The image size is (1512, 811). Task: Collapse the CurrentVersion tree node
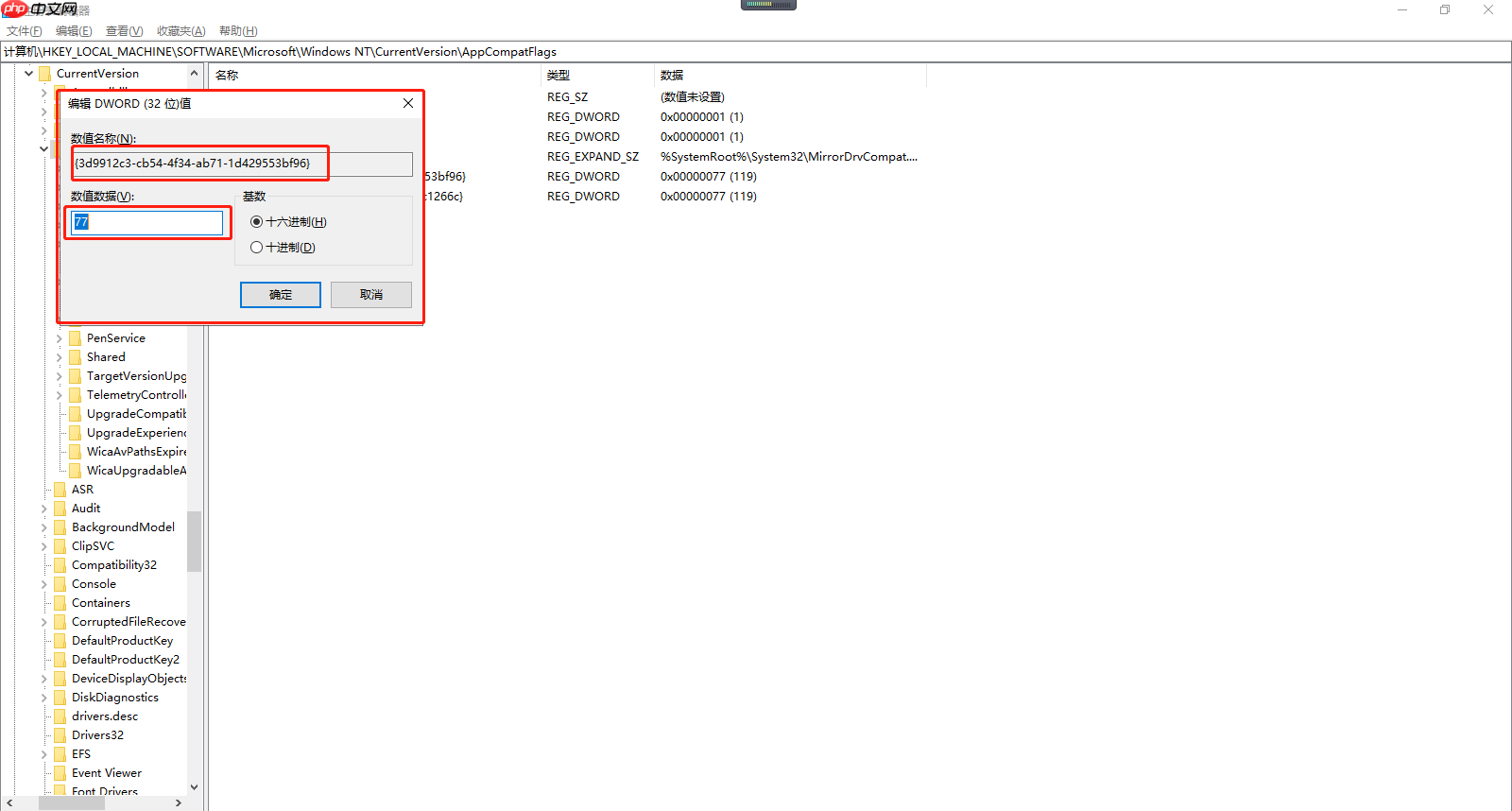tap(29, 74)
